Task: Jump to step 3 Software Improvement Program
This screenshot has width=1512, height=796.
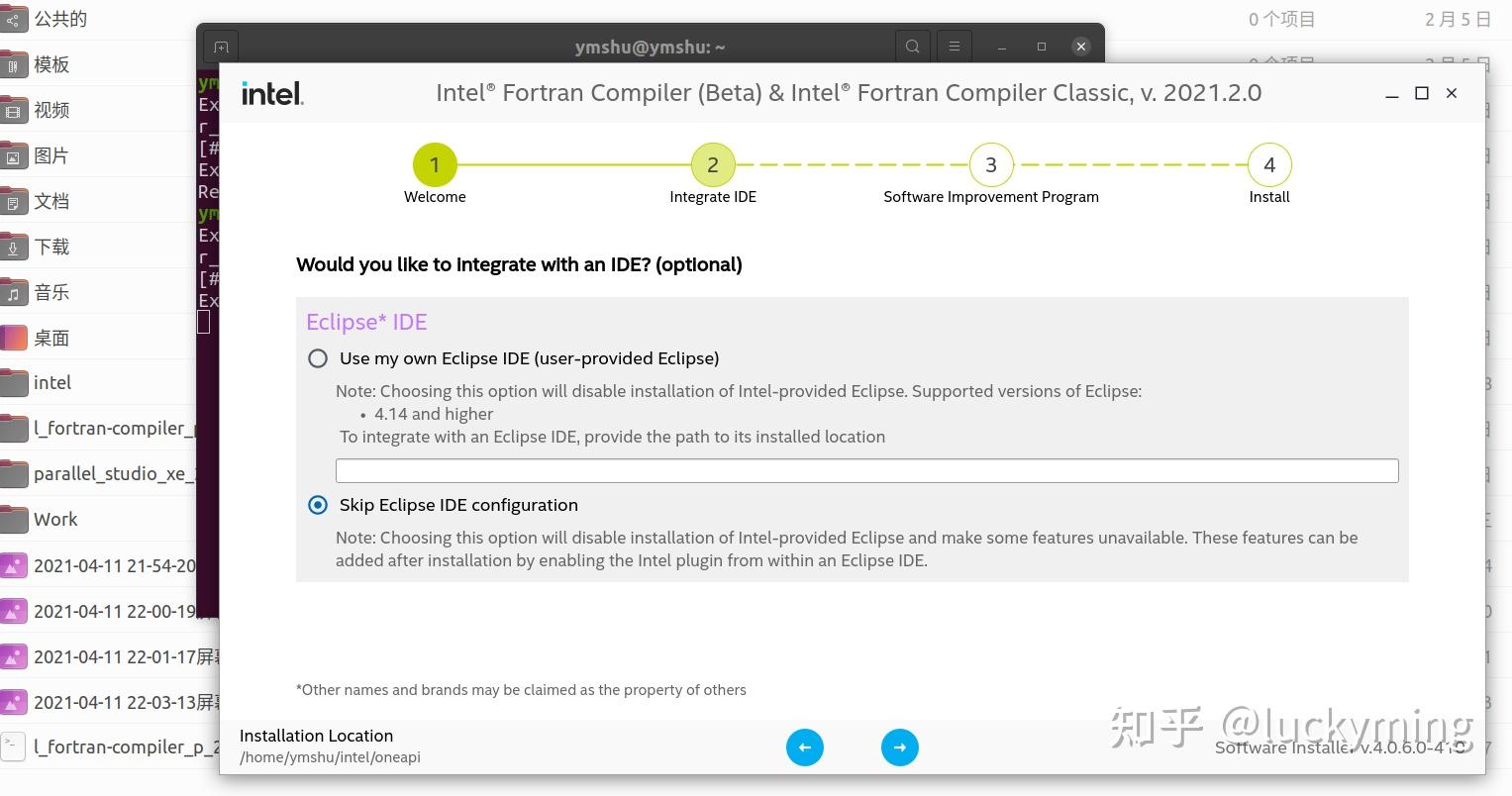Action: point(991,165)
